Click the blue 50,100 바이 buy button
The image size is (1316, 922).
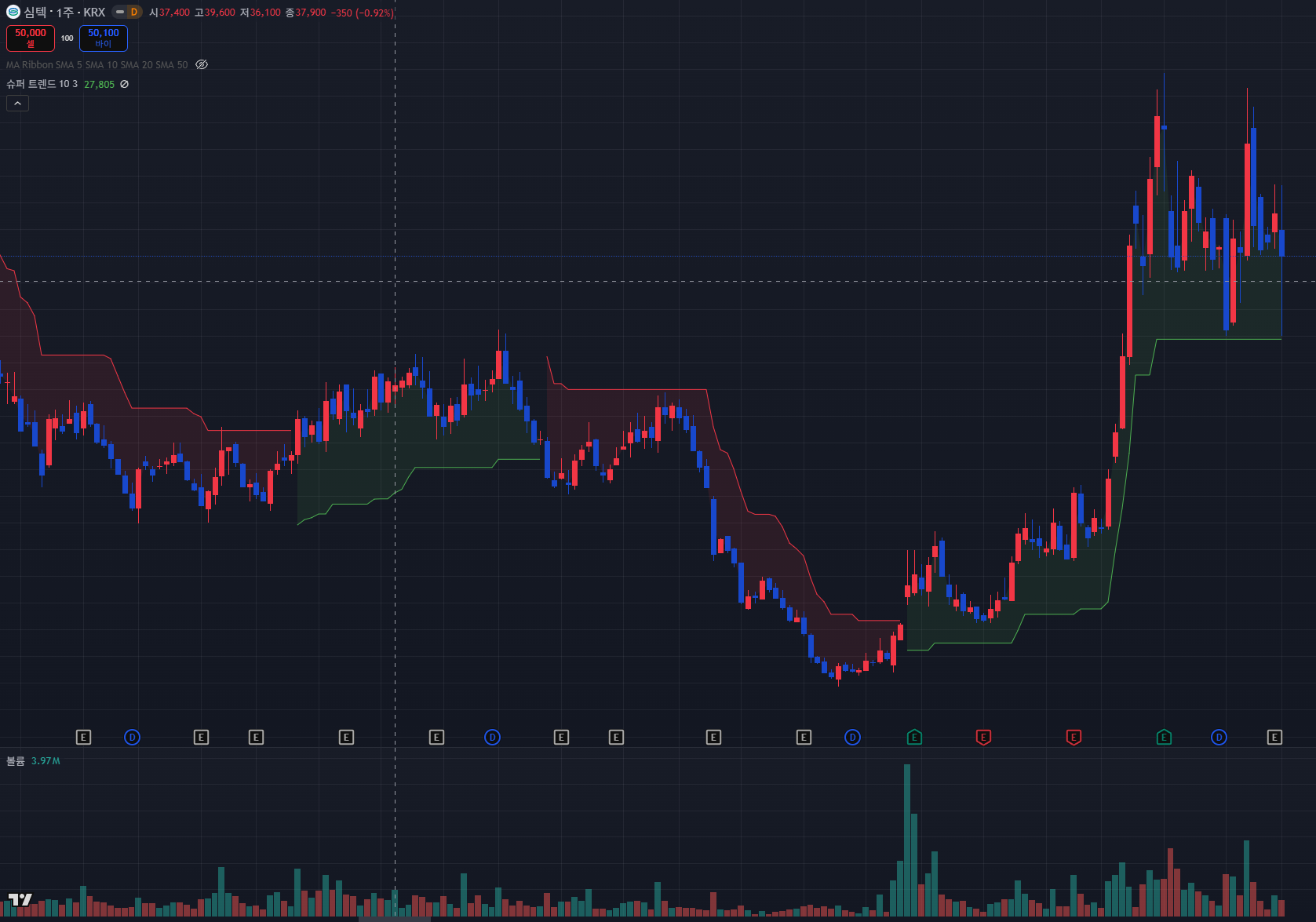point(104,38)
